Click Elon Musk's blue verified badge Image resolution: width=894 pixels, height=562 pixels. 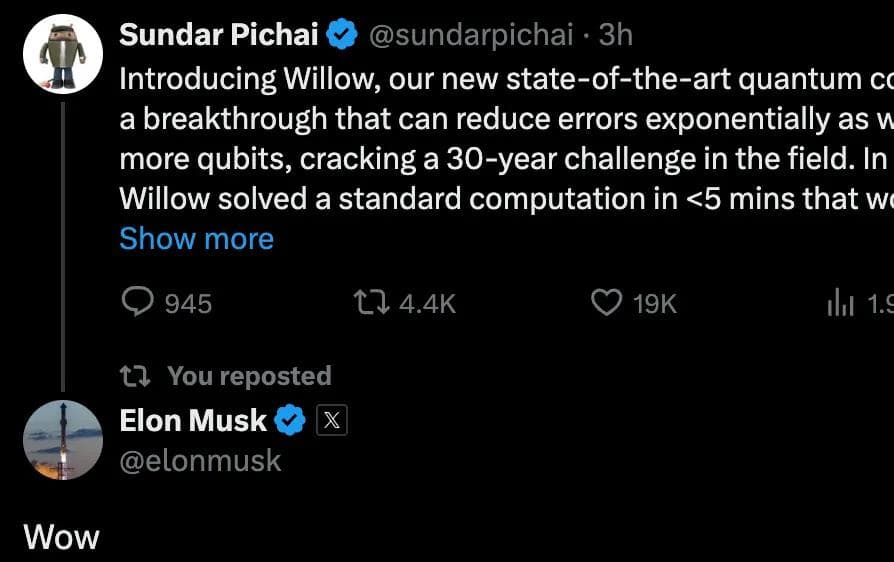tap(290, 421)
